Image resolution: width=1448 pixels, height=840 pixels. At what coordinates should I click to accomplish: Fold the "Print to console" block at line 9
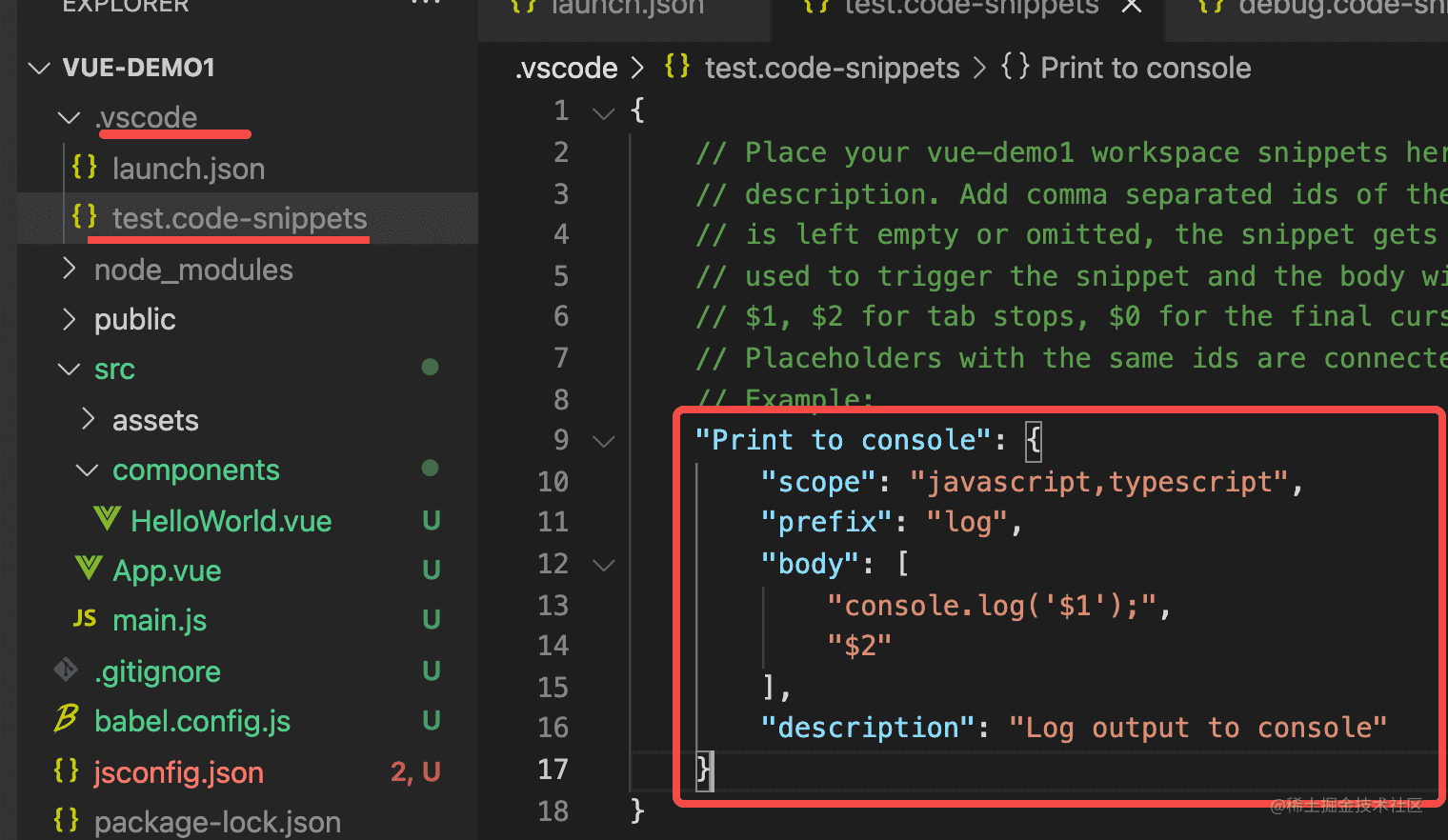(x=604, y=441)
